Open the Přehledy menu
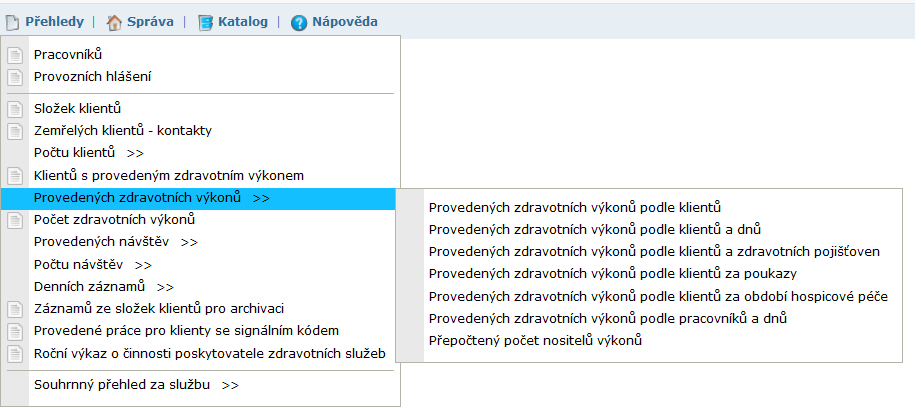Viewport: 921px width, 408px height. click(54, 22)
